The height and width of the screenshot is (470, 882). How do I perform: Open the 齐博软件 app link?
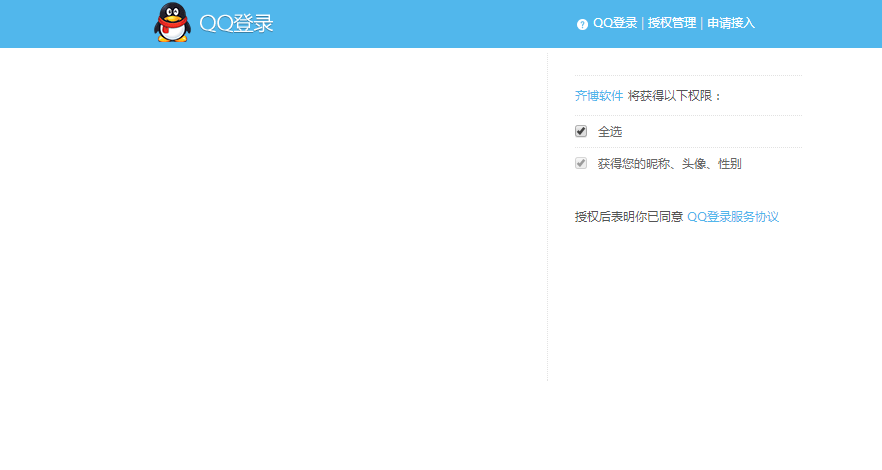click(598, 96)
